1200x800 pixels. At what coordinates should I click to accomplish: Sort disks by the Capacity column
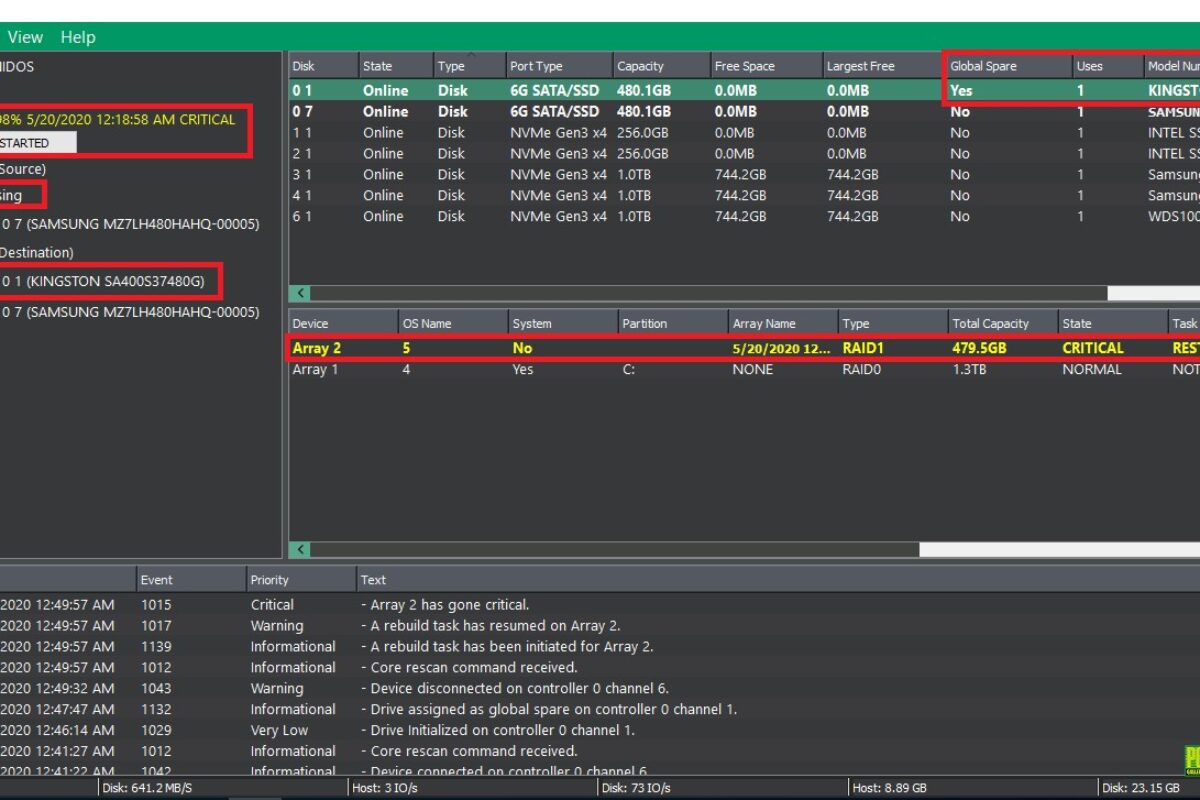pos(659,66)
